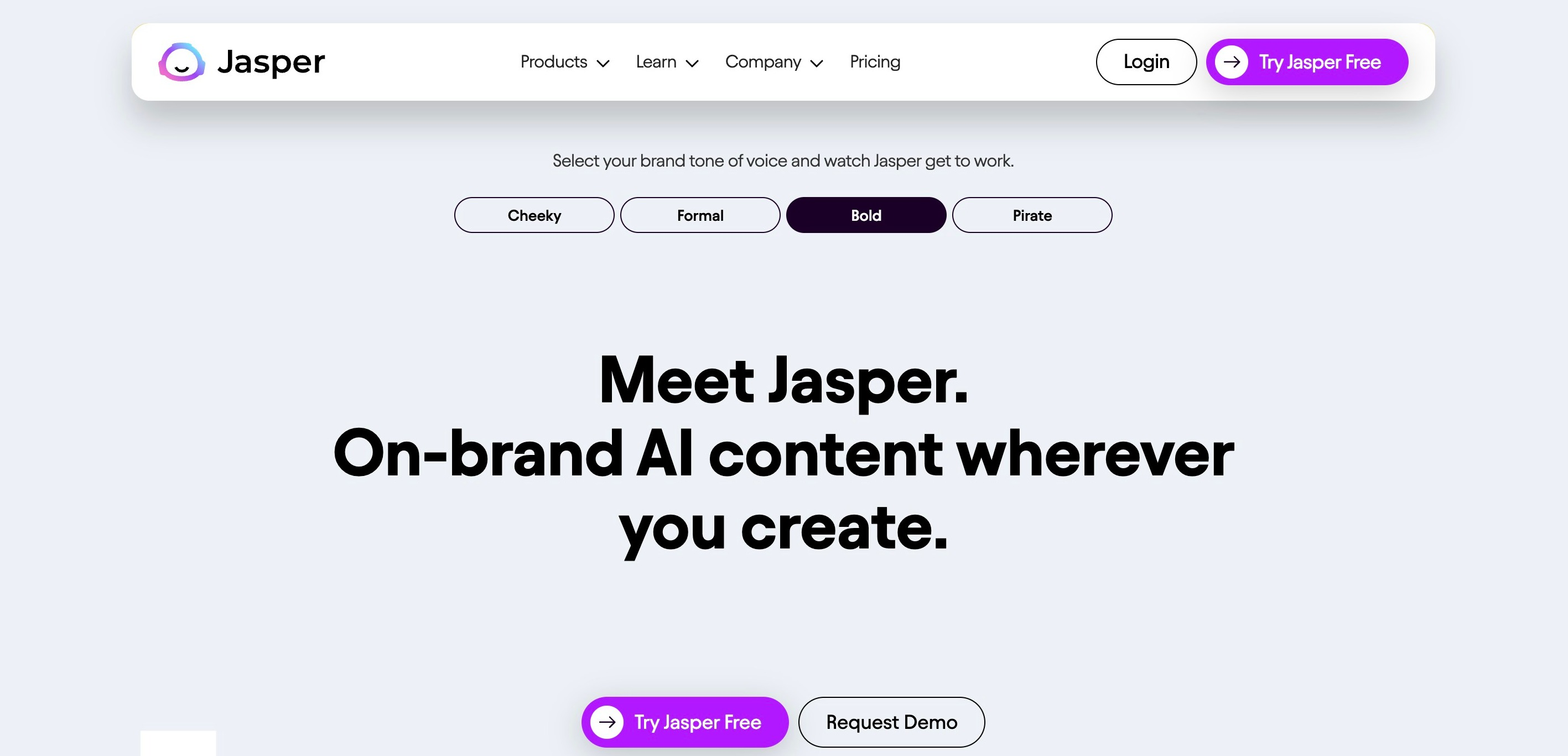Click the top-right Try Jasper Free button
1568x756 pixels.
(1307, 62)
